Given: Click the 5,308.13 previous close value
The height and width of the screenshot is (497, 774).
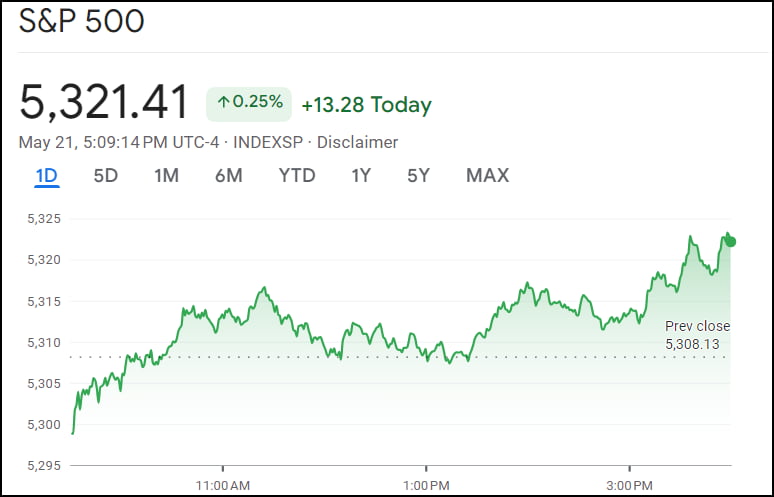Looking at the screenshot, I should pyautogui.click(x=692, y=344).
